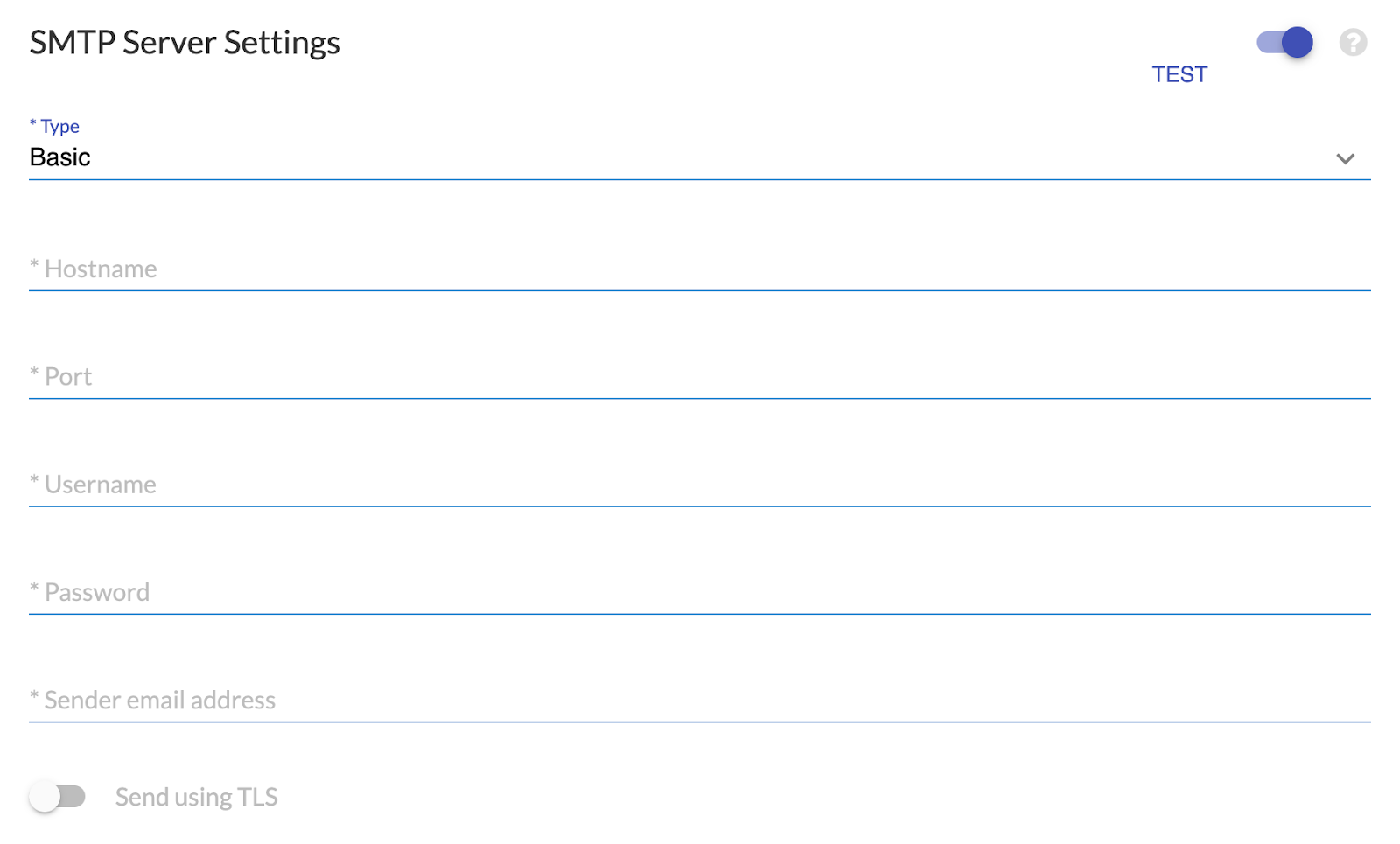Click the Sender email address field
The height and width of the screenshot is (844, 1400).
(700, 700)
